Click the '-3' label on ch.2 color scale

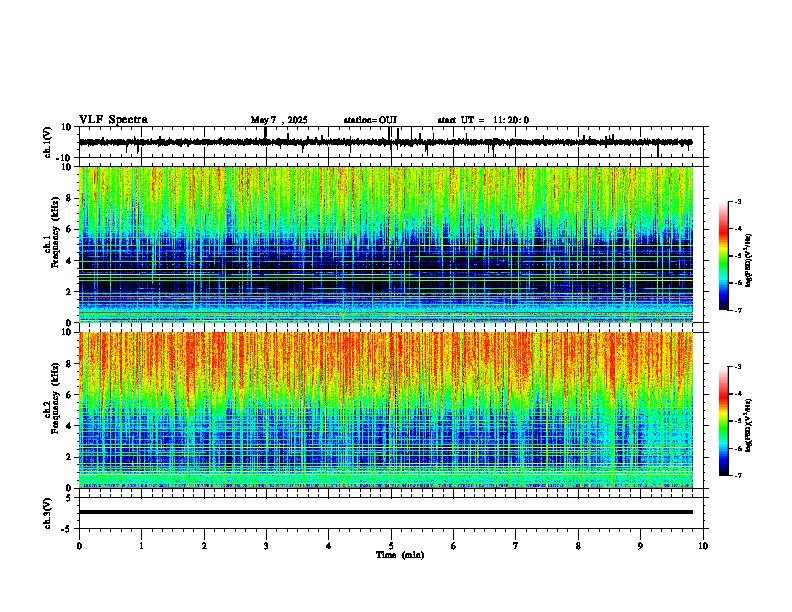(737, 367)
